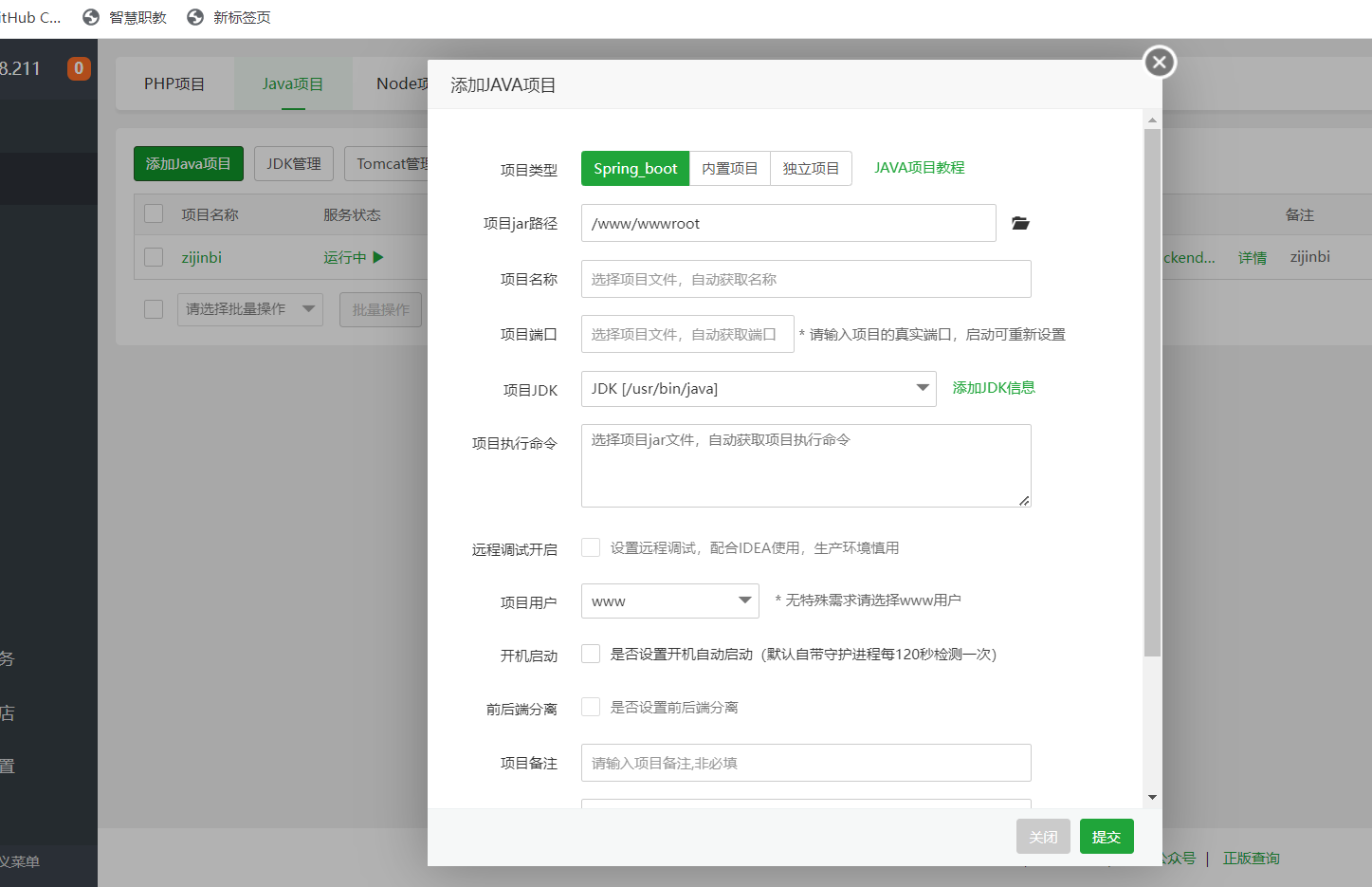Click the scrollbar up arrow in dialog
Image resolution: width=1372 pixels, height=887 pixels.
pos(1152,120)
